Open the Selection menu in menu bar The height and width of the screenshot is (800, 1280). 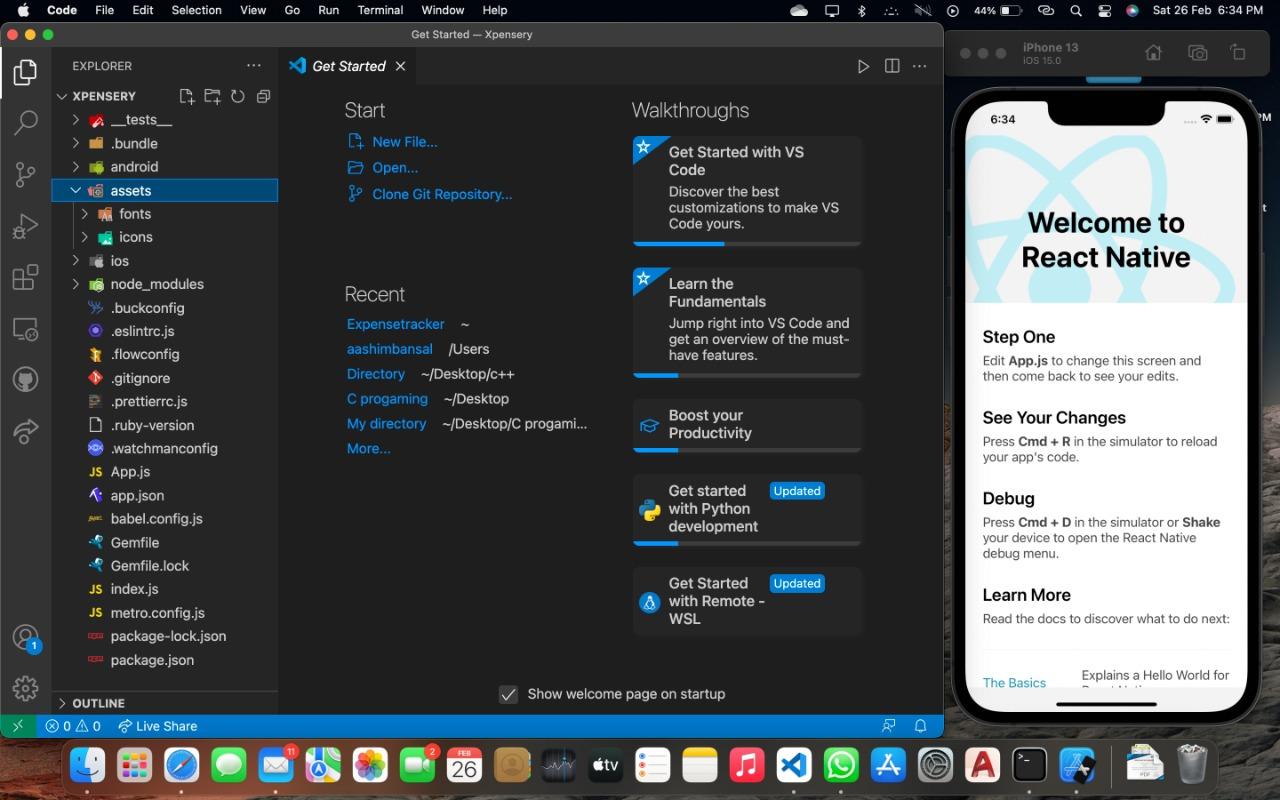(x=196, y=10)
